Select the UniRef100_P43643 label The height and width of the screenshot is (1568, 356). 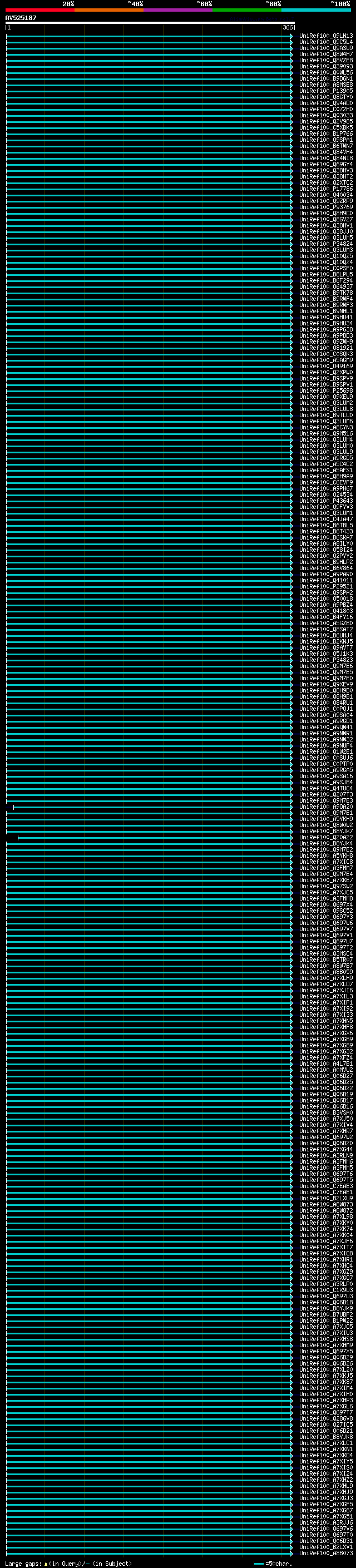pyautogui.click(x=325, y=501)
